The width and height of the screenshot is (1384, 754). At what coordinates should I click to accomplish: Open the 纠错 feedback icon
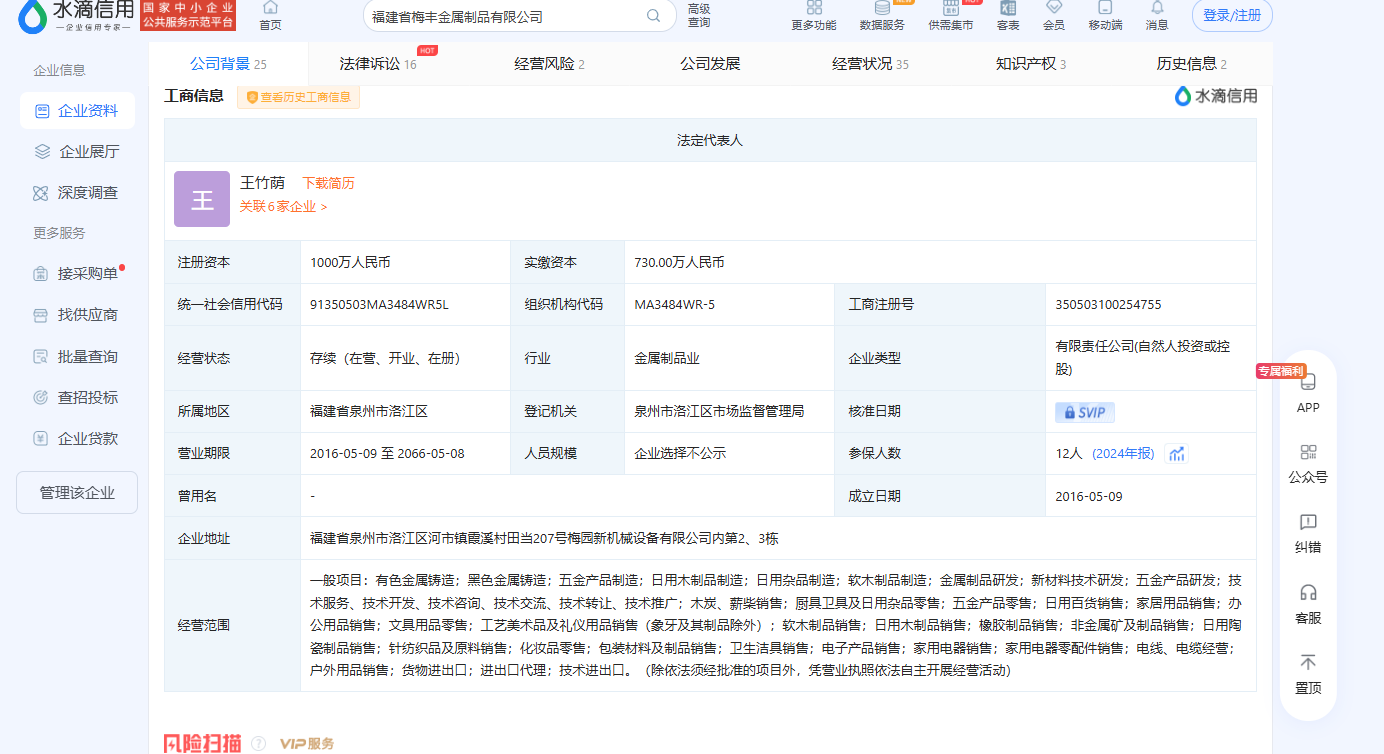point(1308,523)
